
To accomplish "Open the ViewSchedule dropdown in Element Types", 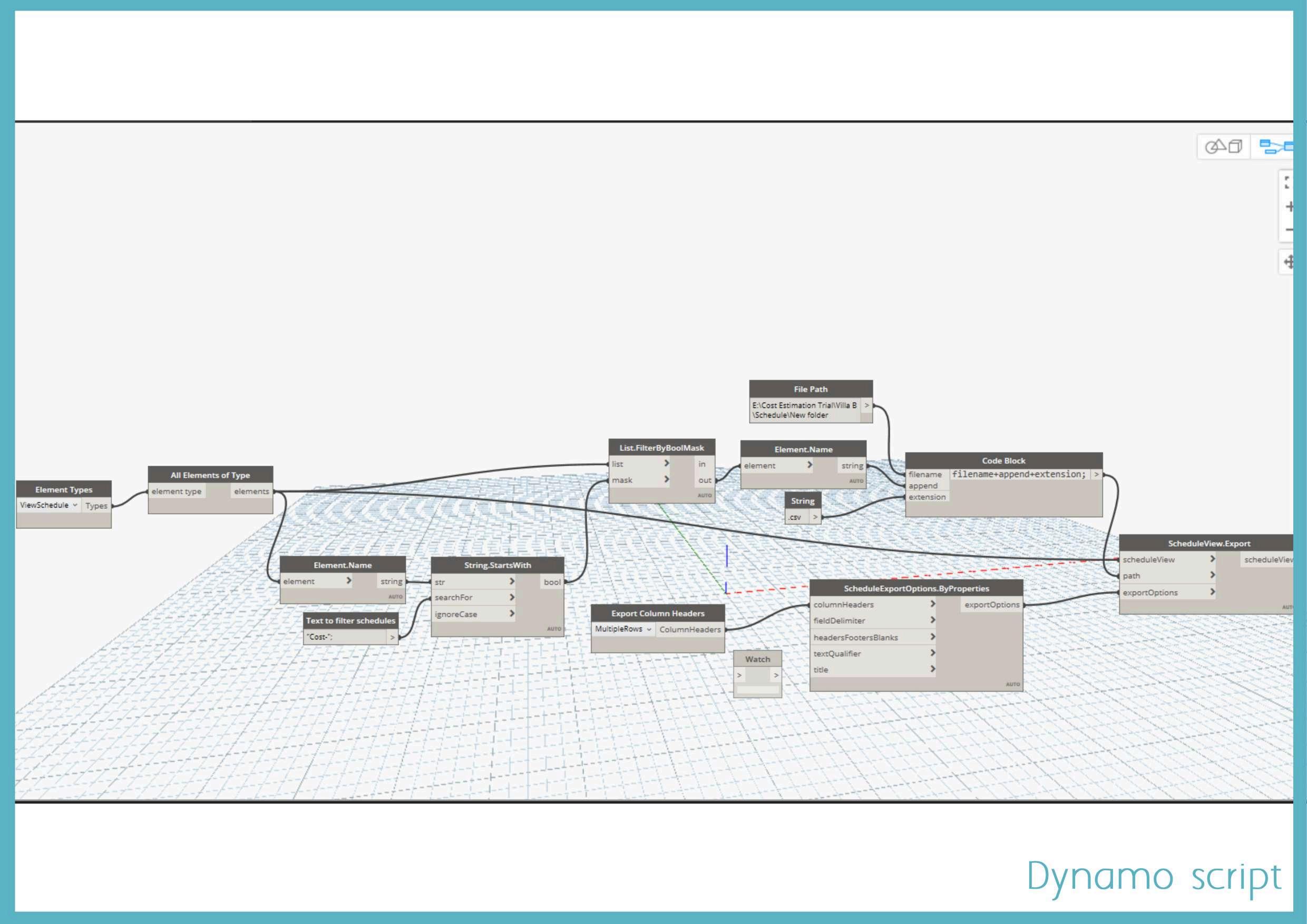I will pos(48,505).
